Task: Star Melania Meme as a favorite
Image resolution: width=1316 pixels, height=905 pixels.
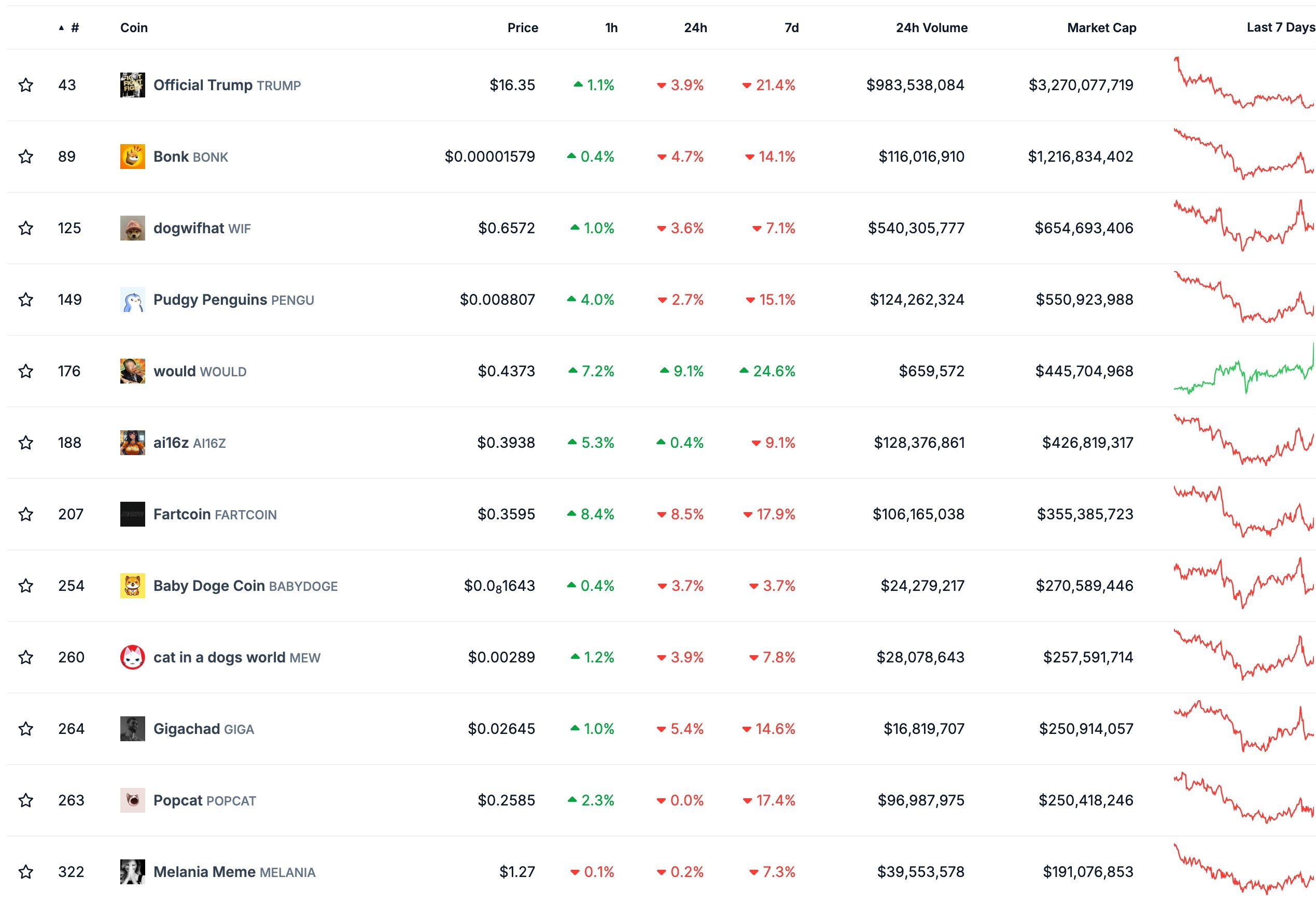Action: [25, 871]
